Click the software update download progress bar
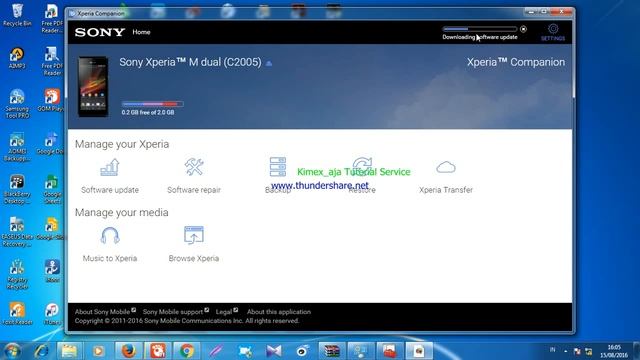 pyautogui.click(x=480, y=29)
